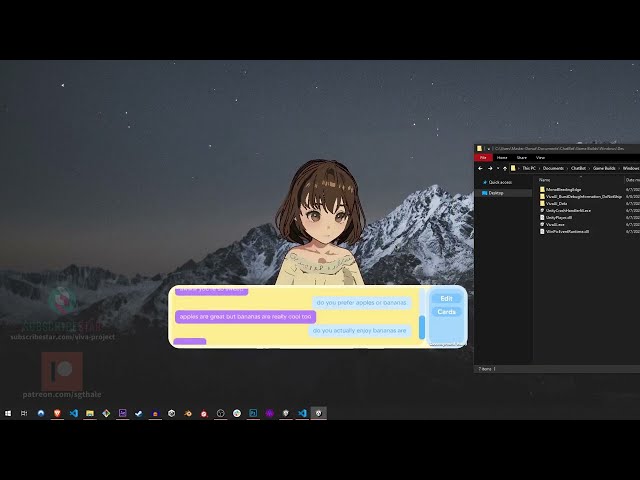Screen dimensions: 640x480
Task: Select Quick access in navigation pane
Action: click(x=499, y=182)
